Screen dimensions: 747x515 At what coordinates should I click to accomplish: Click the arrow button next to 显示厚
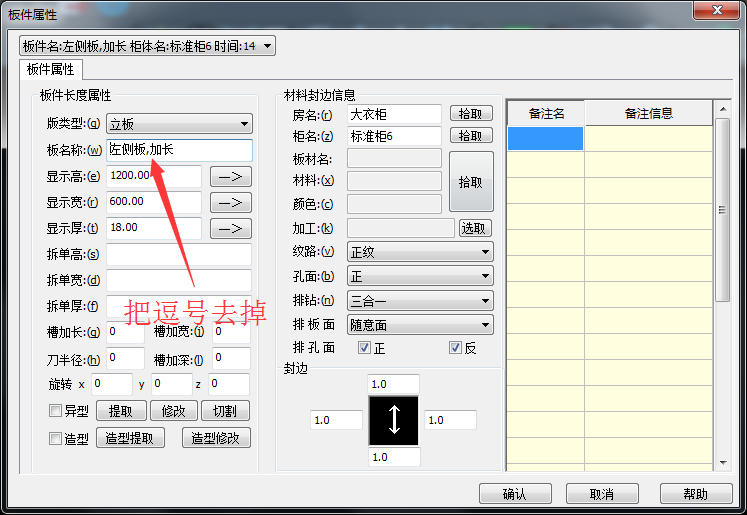coord(230,229)
